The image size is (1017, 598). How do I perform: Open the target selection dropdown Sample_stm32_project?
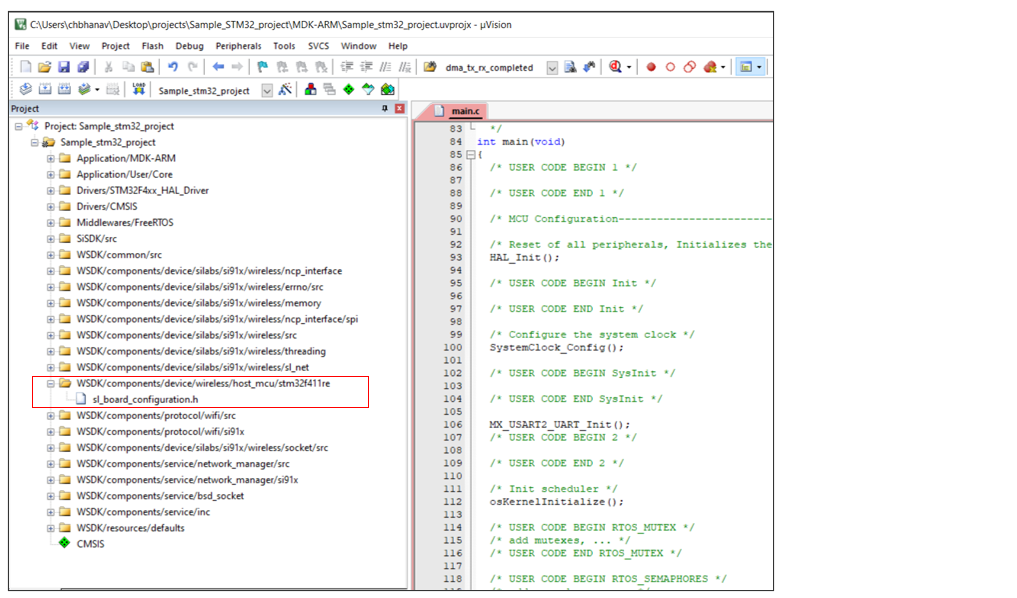pyautogui.click(x=267, y=90)
